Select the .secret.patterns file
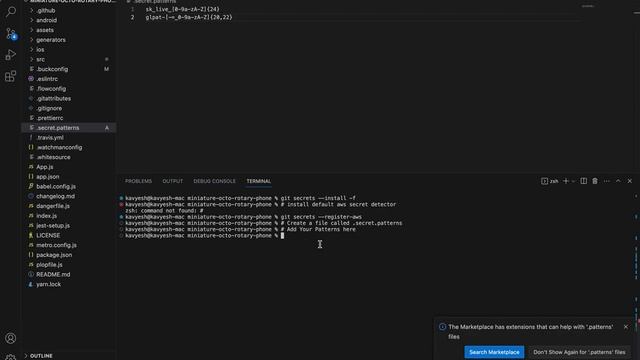This screenshot has width=640, height=360. click(69, 128)
